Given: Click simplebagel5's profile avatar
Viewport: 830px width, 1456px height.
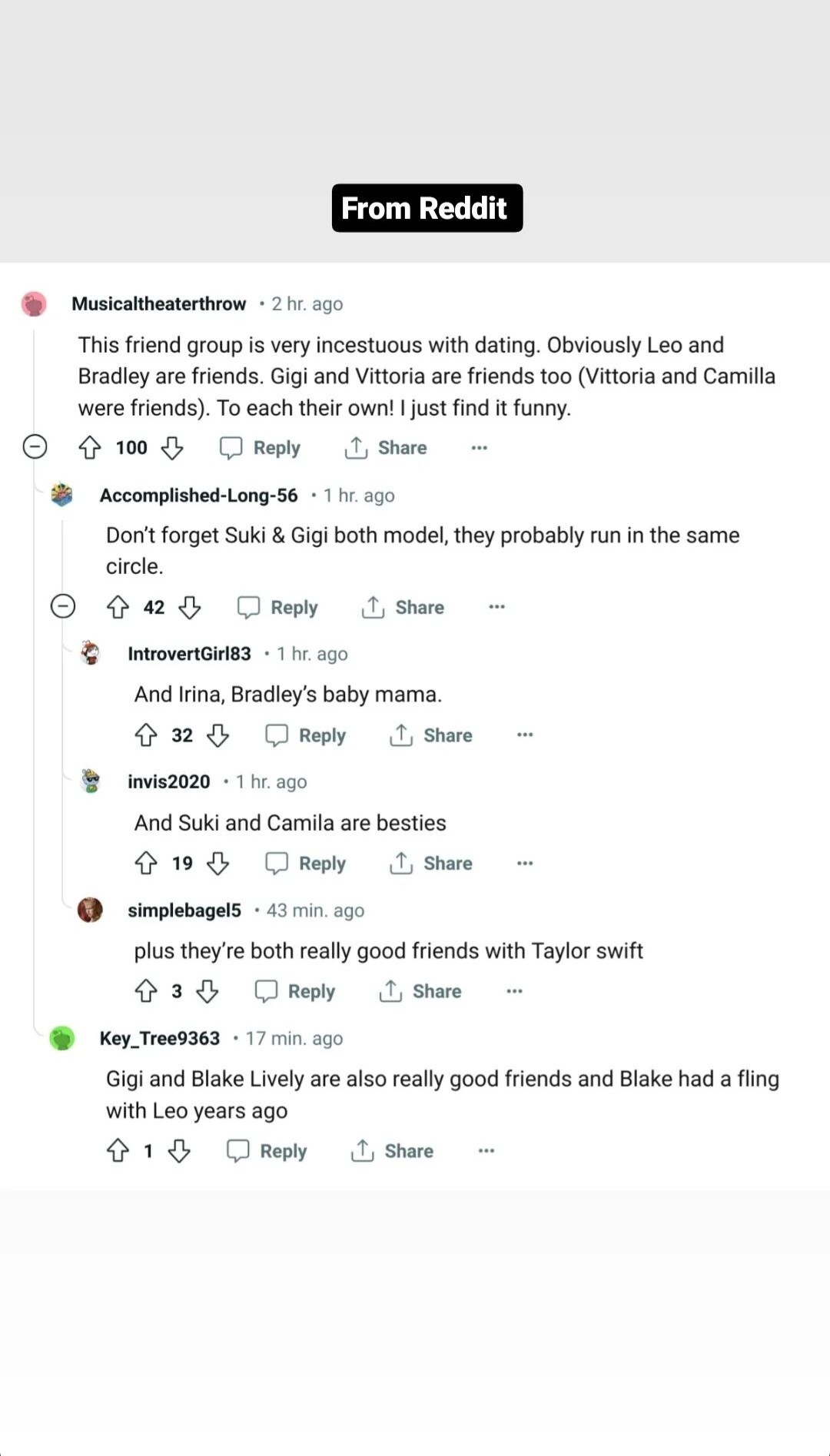Looking at the screenshot, I should tap(90, 910).
